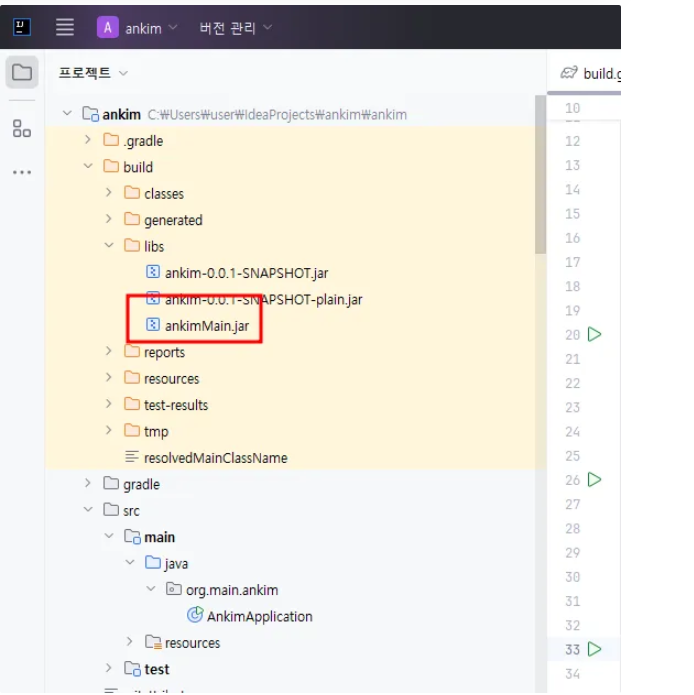Select the ankimMain.jar file
Image resolution: width=694 pixels, height=695 pixels.
207,326
